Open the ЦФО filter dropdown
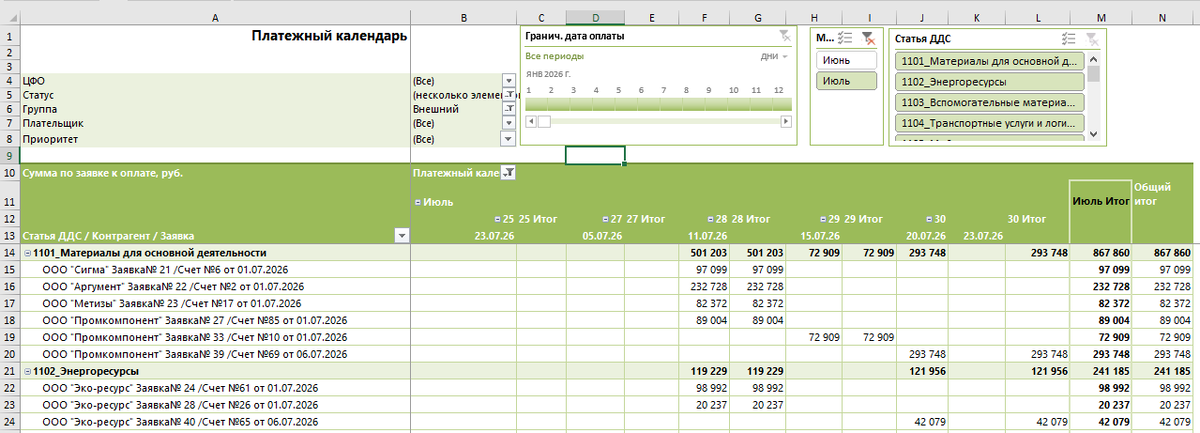1200x433 pixels. 508,81
